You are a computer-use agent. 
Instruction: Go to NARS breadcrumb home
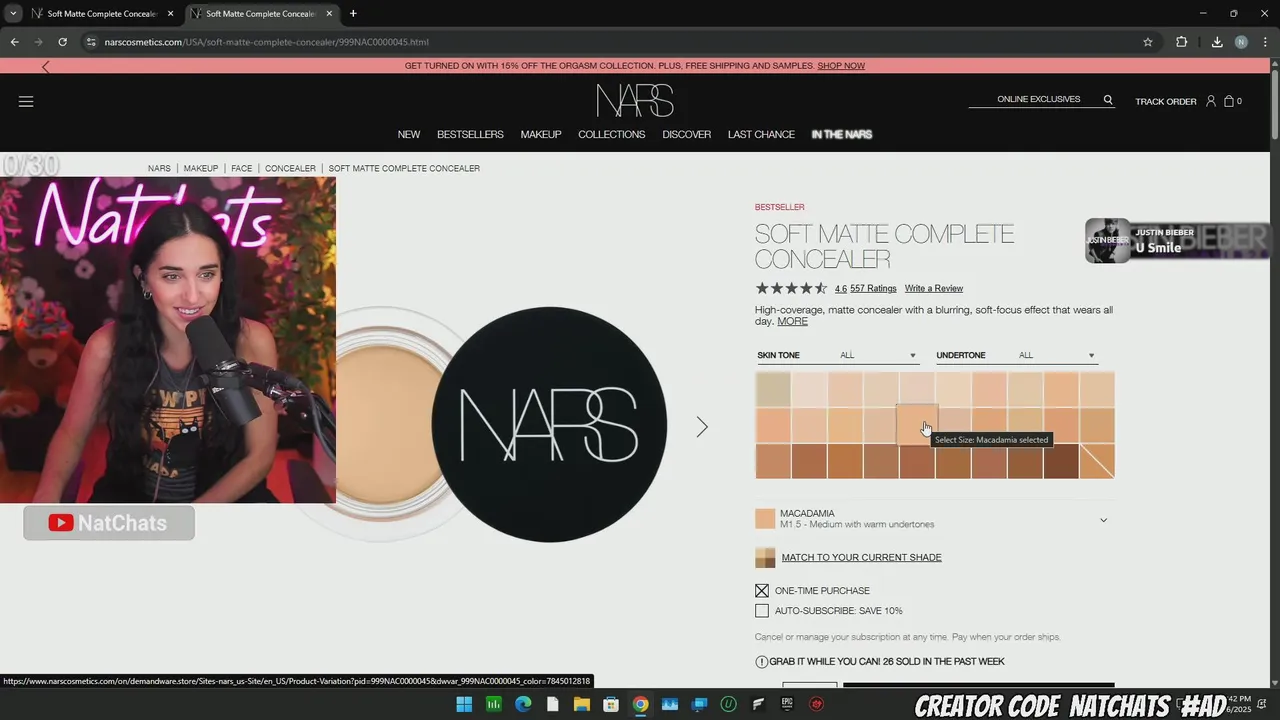[159, 168]
